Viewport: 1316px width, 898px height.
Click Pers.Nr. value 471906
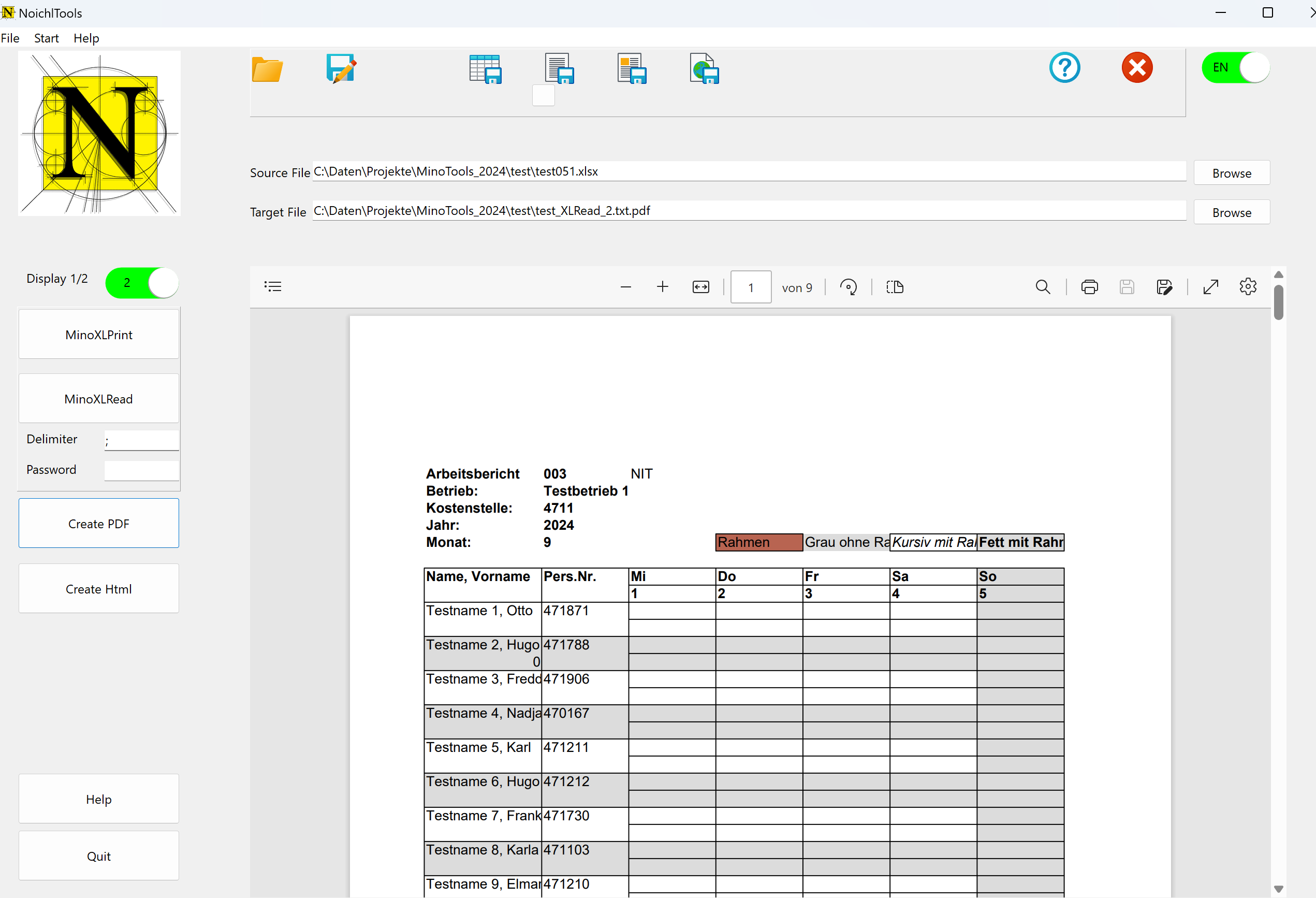click(x=566, y=679)
